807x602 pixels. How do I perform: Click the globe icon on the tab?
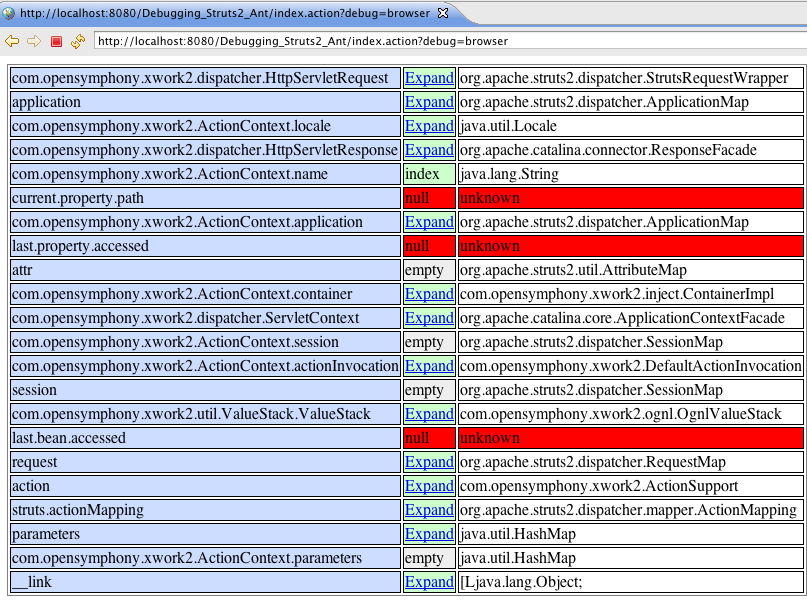[x=10, y=13]
